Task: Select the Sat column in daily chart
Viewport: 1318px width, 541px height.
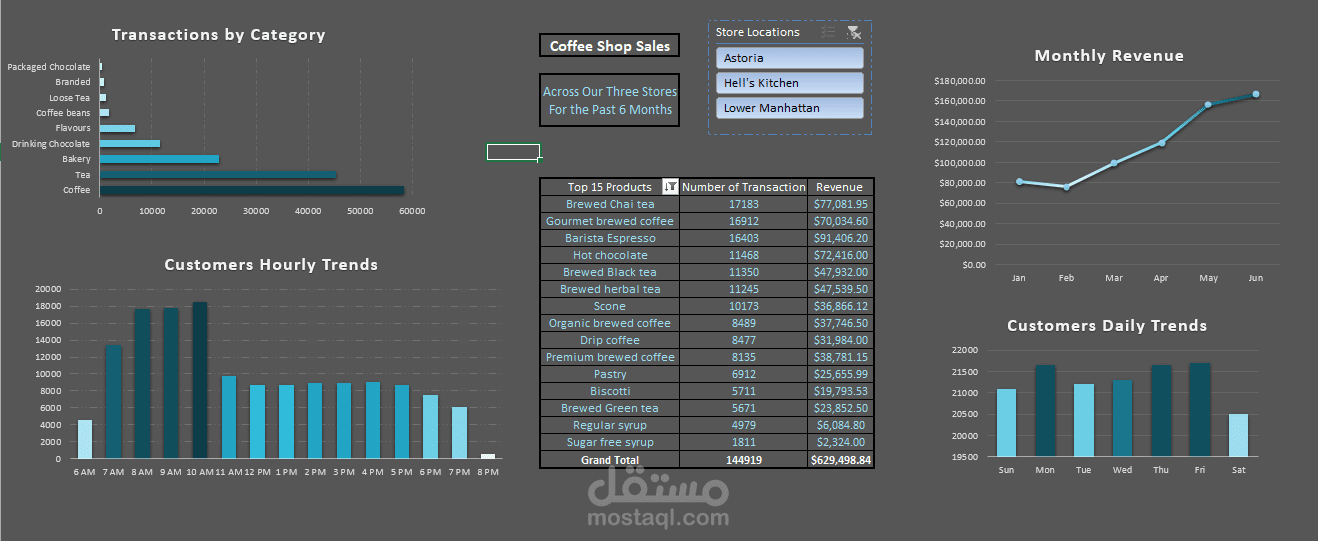Action: [1238, 435]
